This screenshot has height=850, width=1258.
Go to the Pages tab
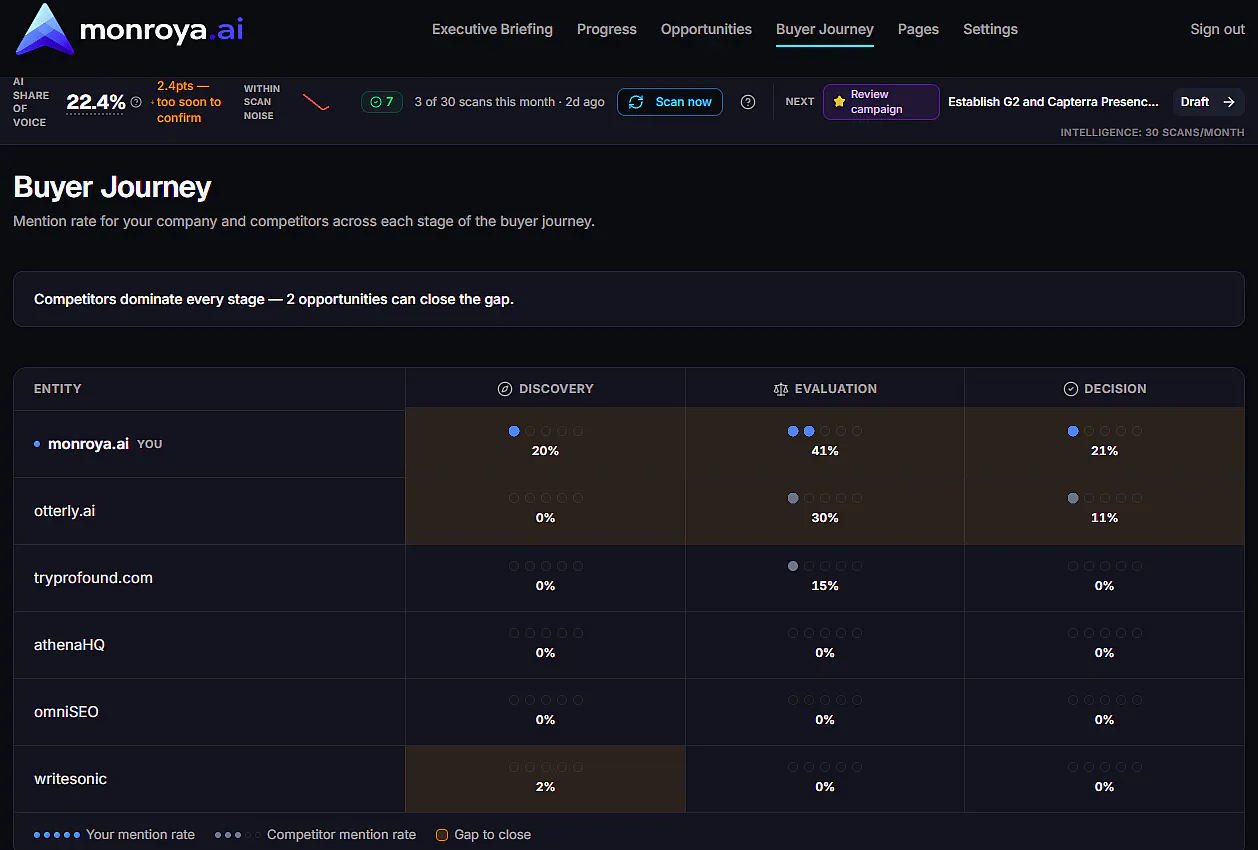coord(918,29)
